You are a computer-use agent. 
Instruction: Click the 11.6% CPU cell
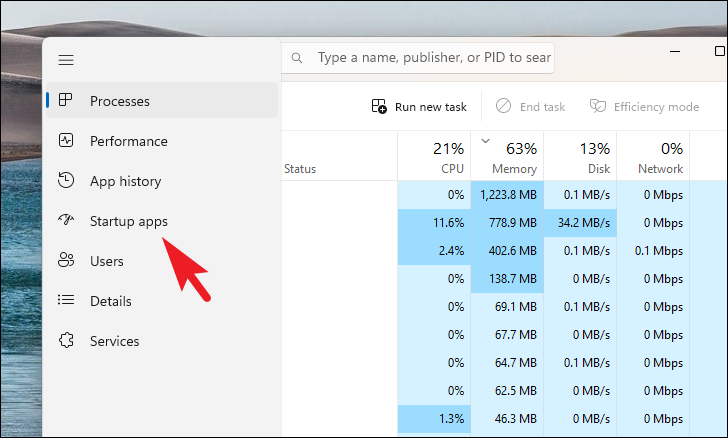434,222
